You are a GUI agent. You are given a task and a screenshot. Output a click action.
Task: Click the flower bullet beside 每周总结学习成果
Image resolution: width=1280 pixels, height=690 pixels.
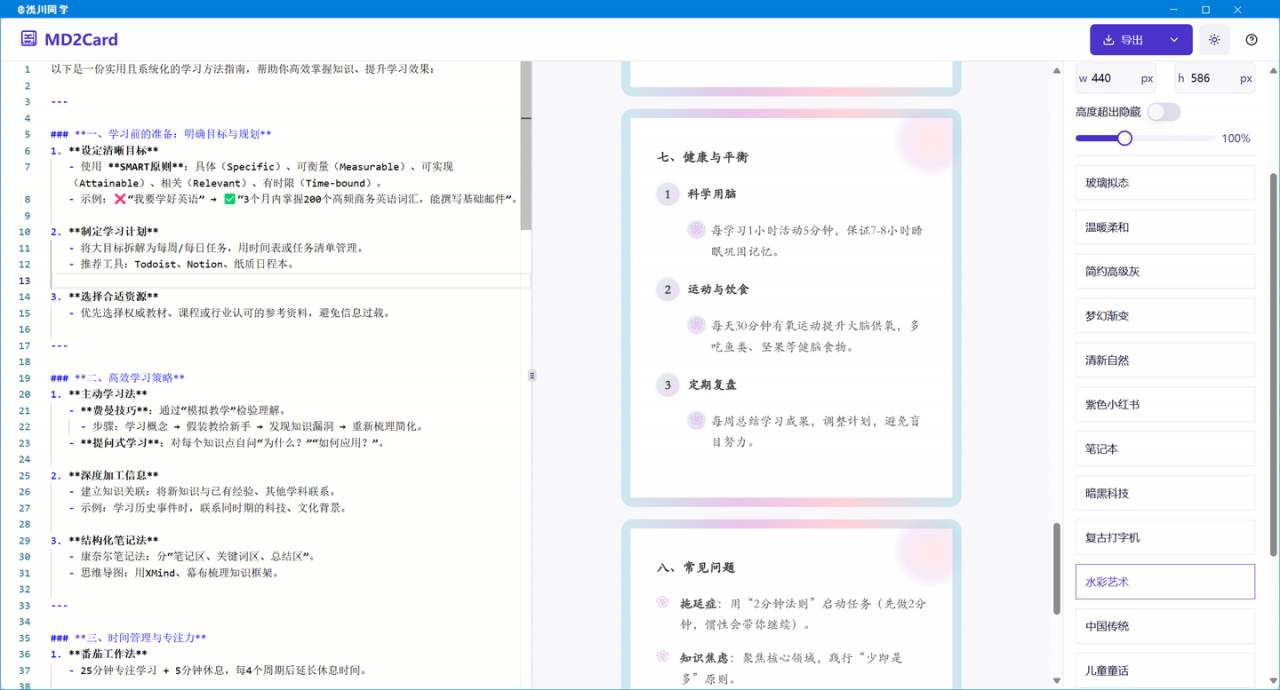click(696, 420)
